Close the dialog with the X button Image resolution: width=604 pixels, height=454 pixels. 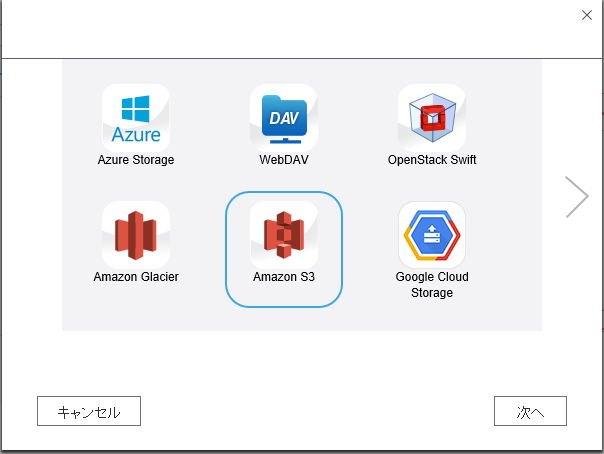[587, 15]
